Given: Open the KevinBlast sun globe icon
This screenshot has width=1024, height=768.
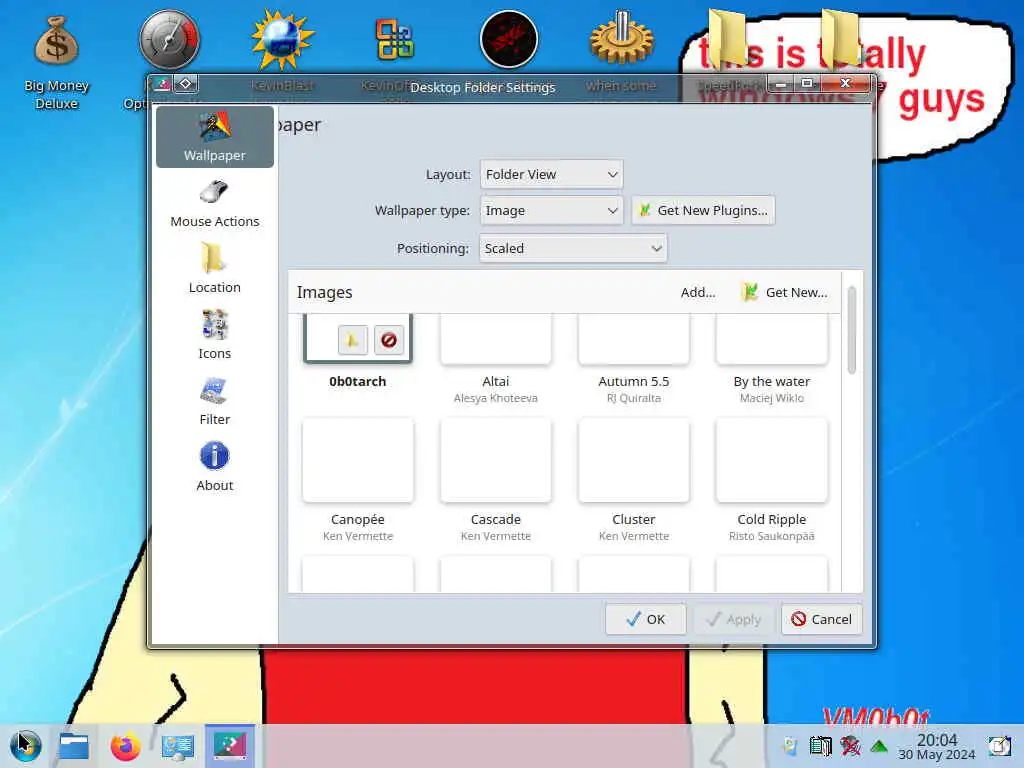Looking at the screenshot, I should tap(282, 40).
